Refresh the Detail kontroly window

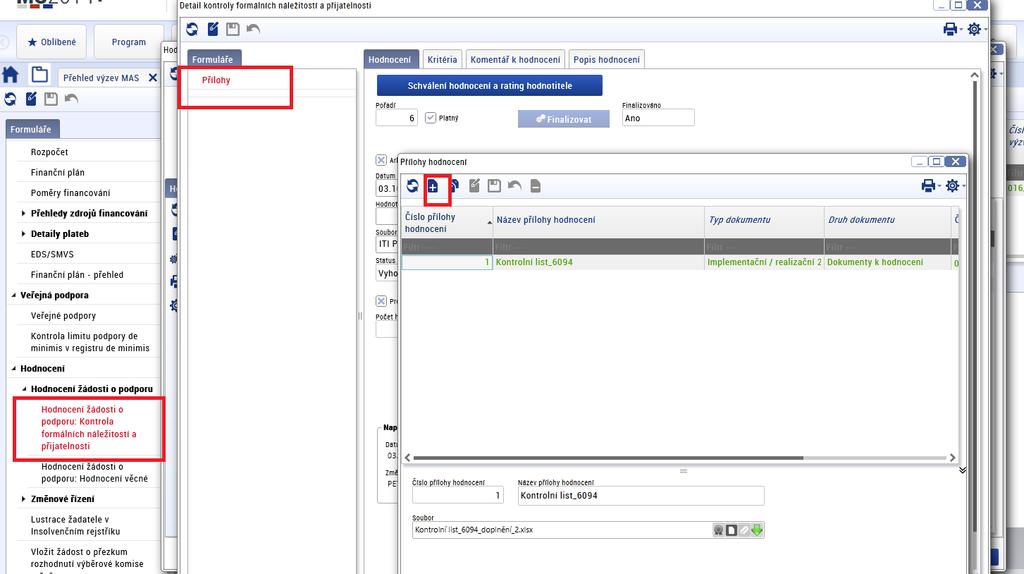pyautogui.click(x=192, y=29)
